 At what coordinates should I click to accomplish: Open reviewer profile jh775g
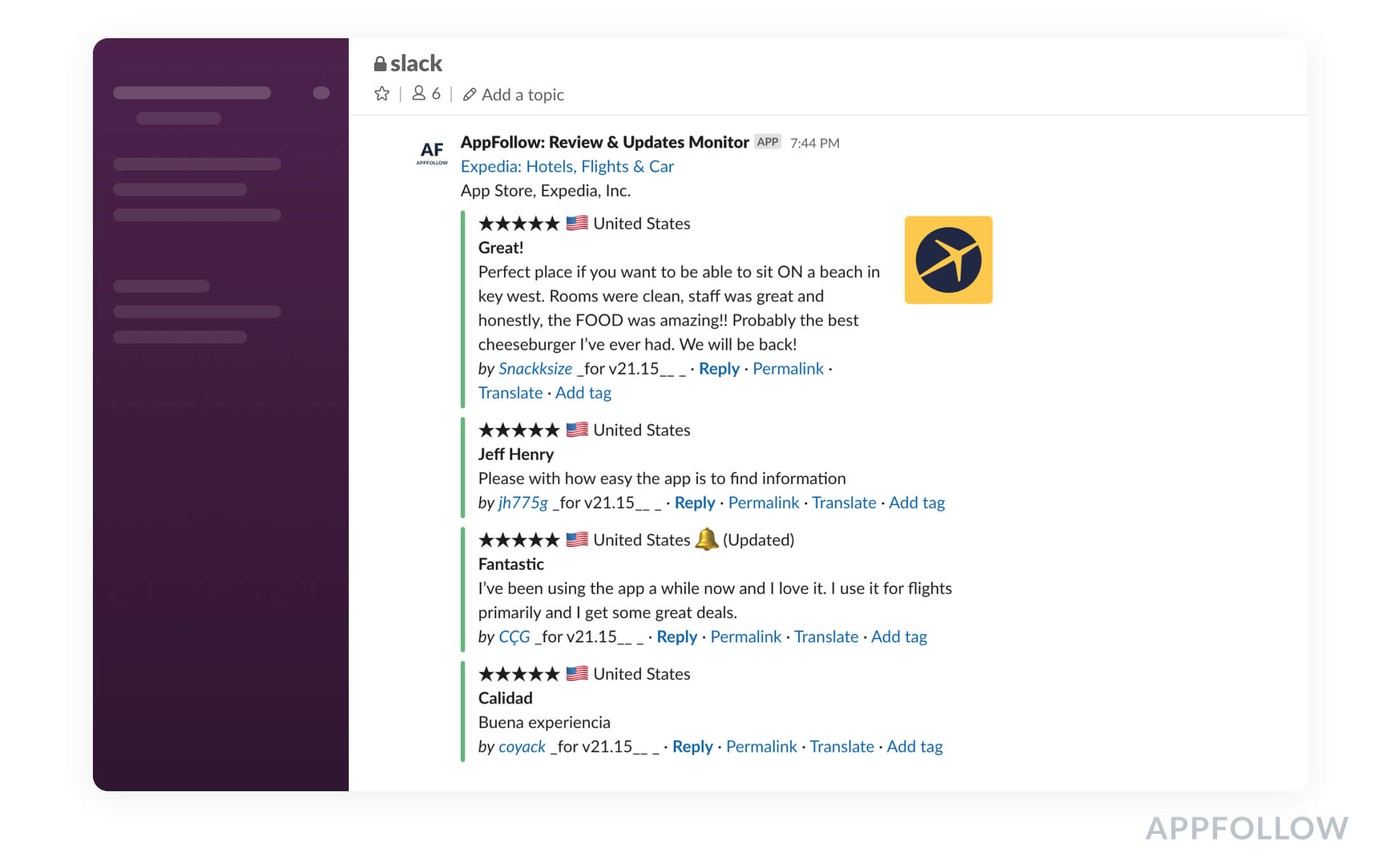point(523,502)
